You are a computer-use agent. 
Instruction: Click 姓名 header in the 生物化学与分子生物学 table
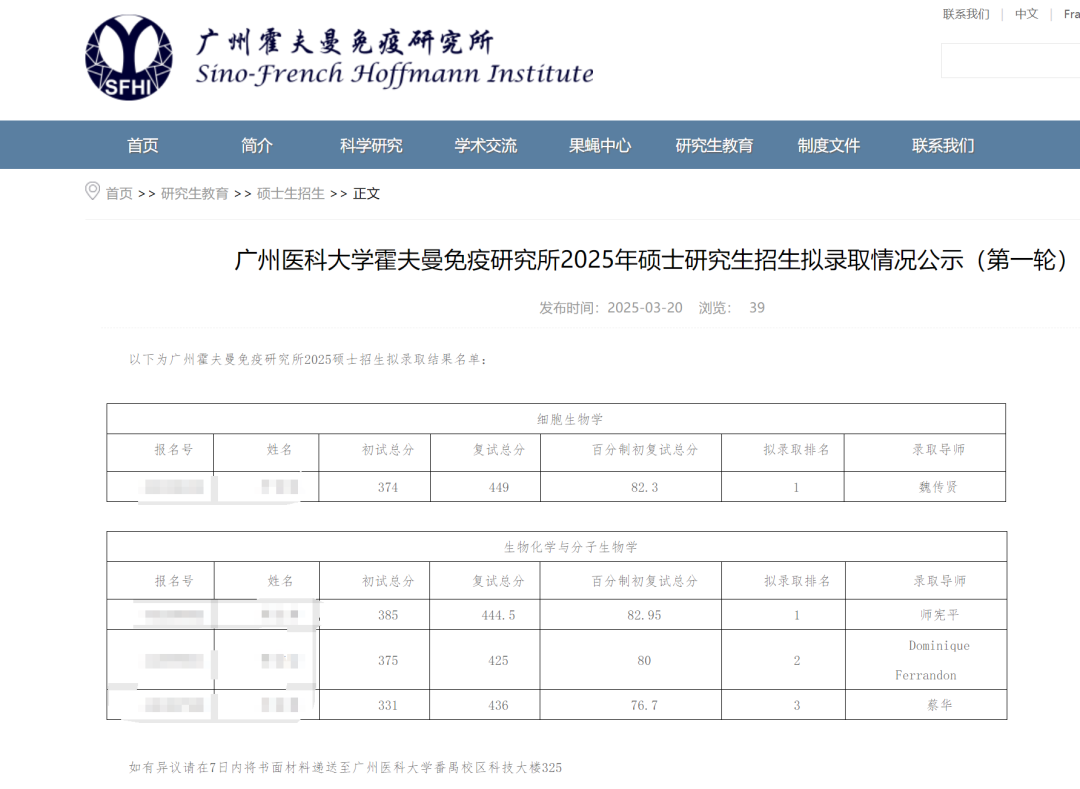coord(280,581)
